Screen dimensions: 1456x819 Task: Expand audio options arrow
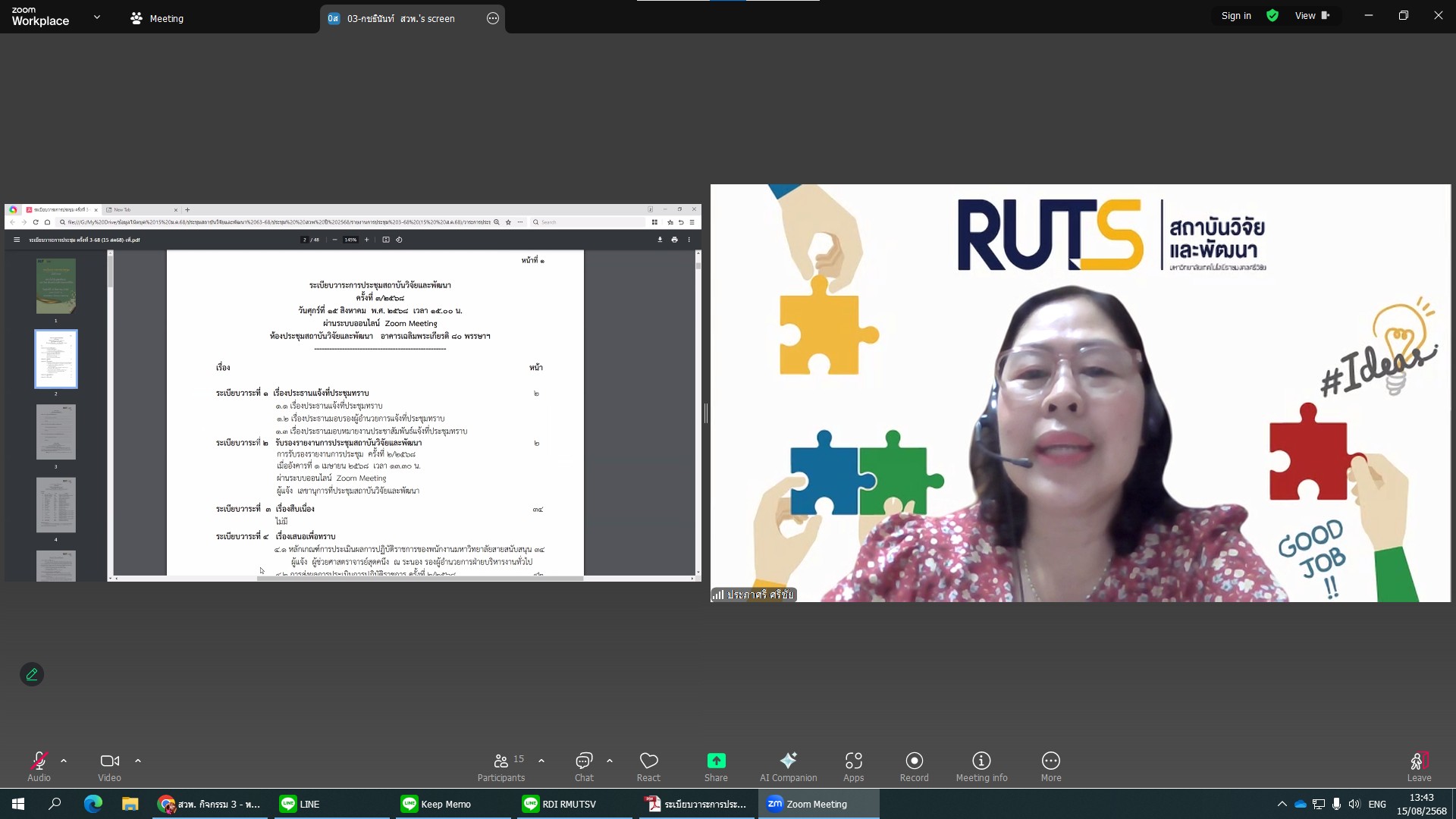(x=64, y=760)
